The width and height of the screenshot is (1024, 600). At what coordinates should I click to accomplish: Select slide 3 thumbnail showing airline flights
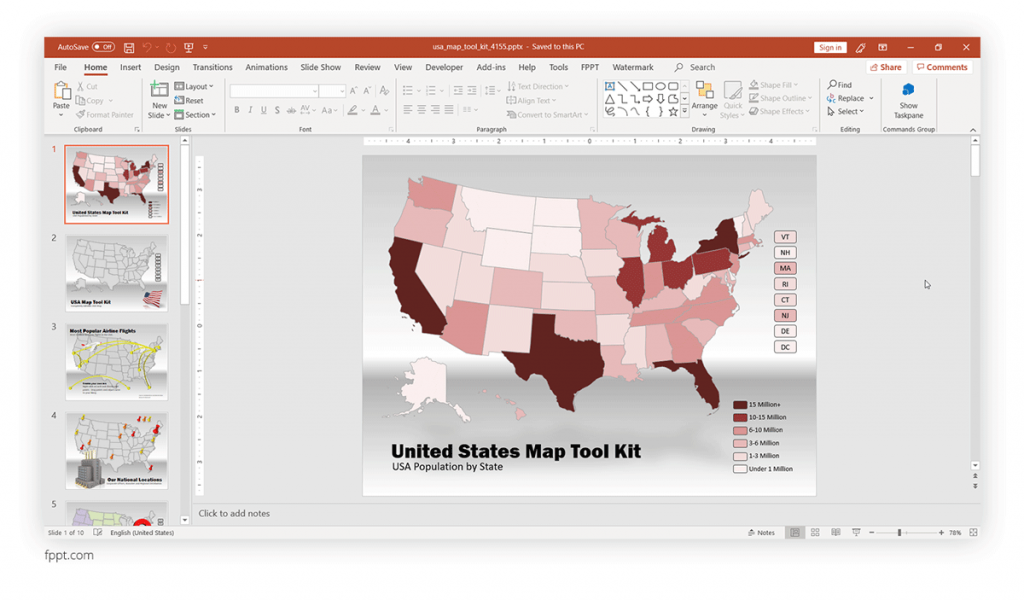[116, 361]
